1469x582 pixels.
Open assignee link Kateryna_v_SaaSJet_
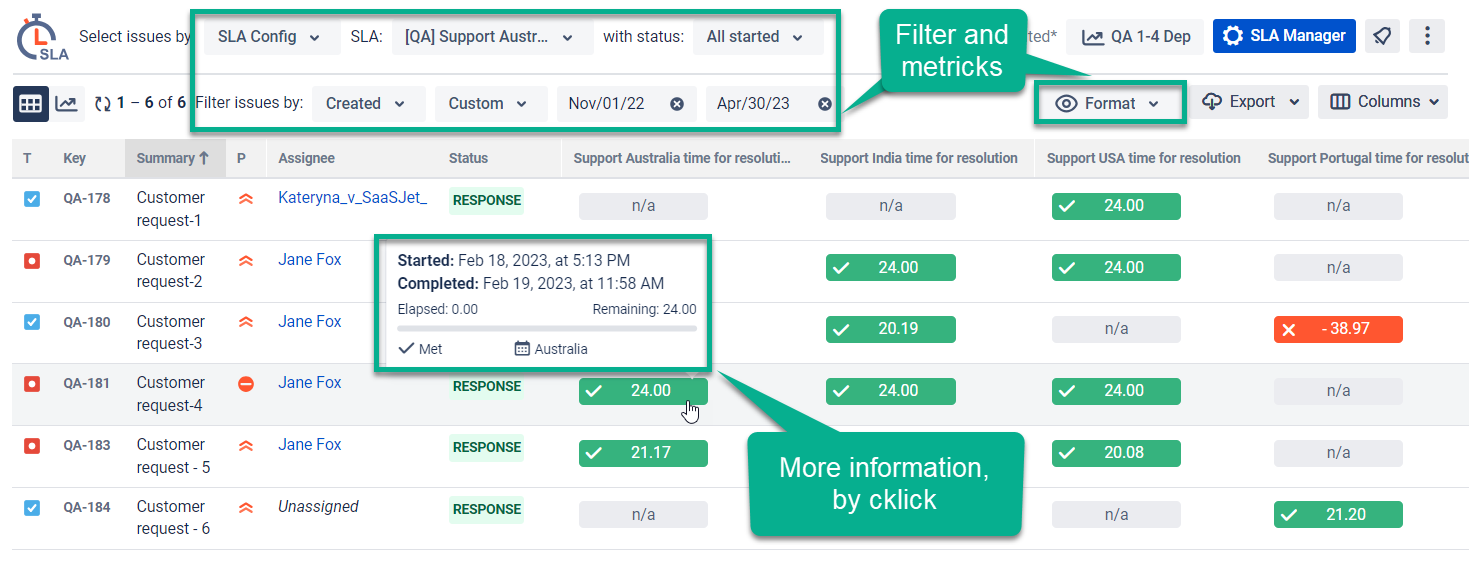pyautogui.click(x=352, y=198)
